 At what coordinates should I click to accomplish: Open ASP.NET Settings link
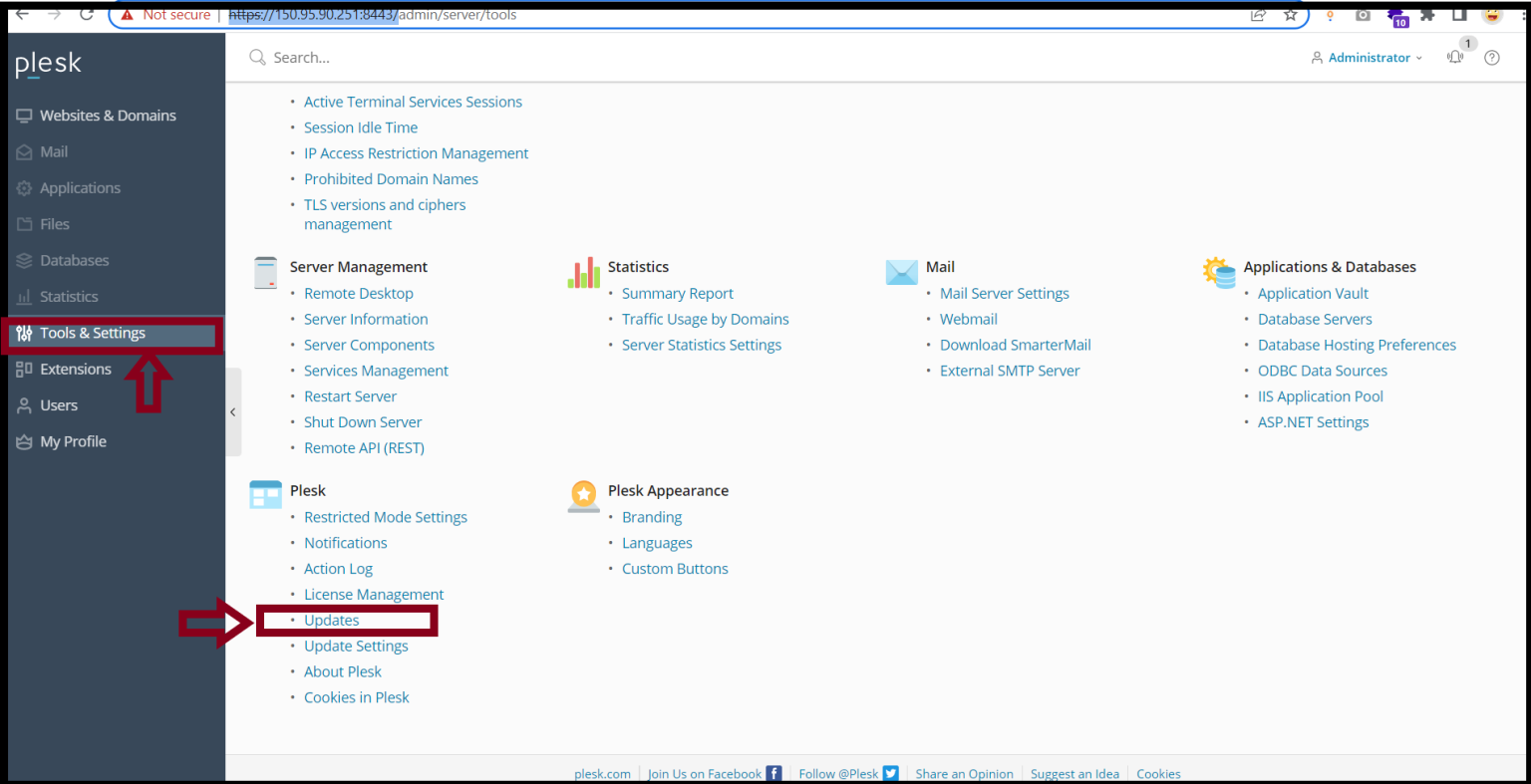point(1313,422)
